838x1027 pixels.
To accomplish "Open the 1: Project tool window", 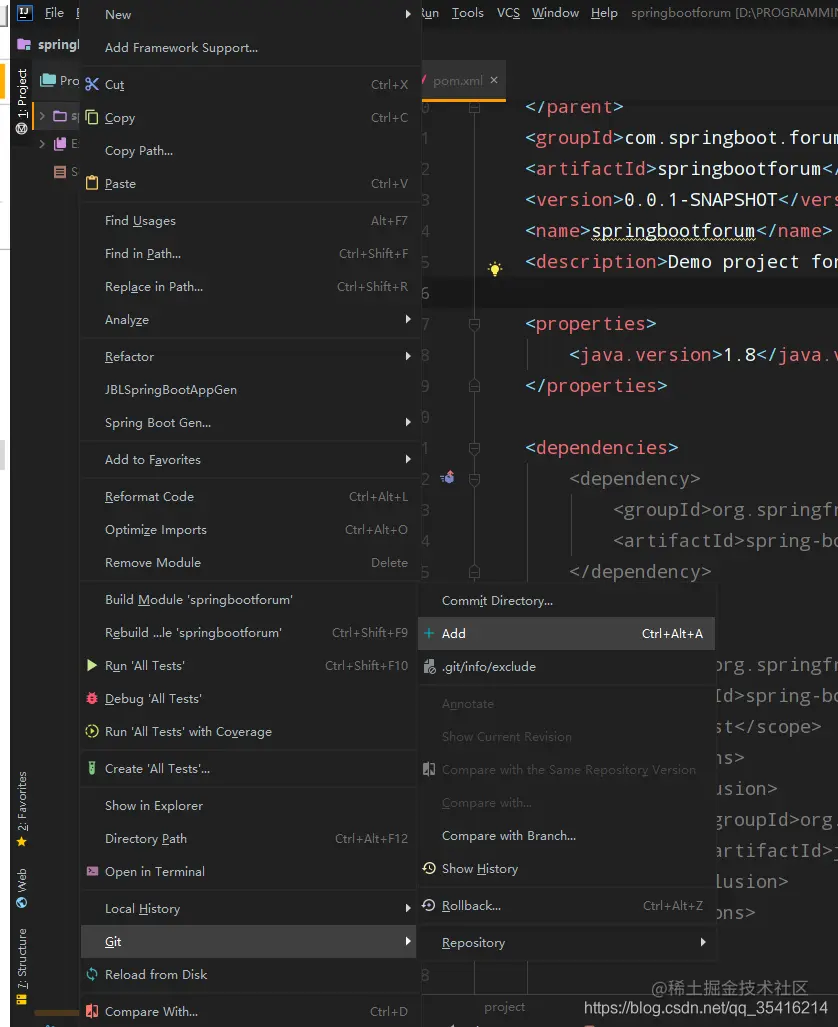I will [x=22, y=100].
